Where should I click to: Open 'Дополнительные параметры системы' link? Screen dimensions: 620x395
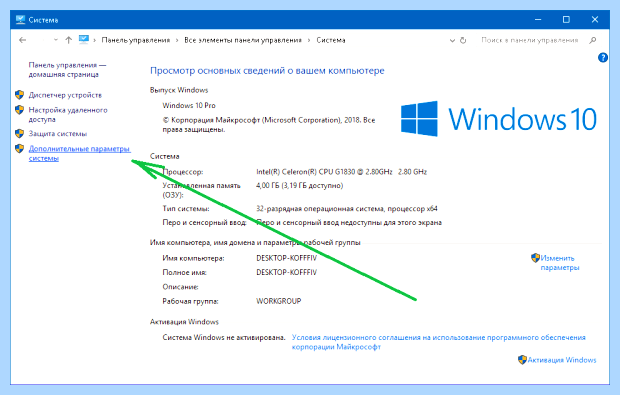click(x=79, y=153)
